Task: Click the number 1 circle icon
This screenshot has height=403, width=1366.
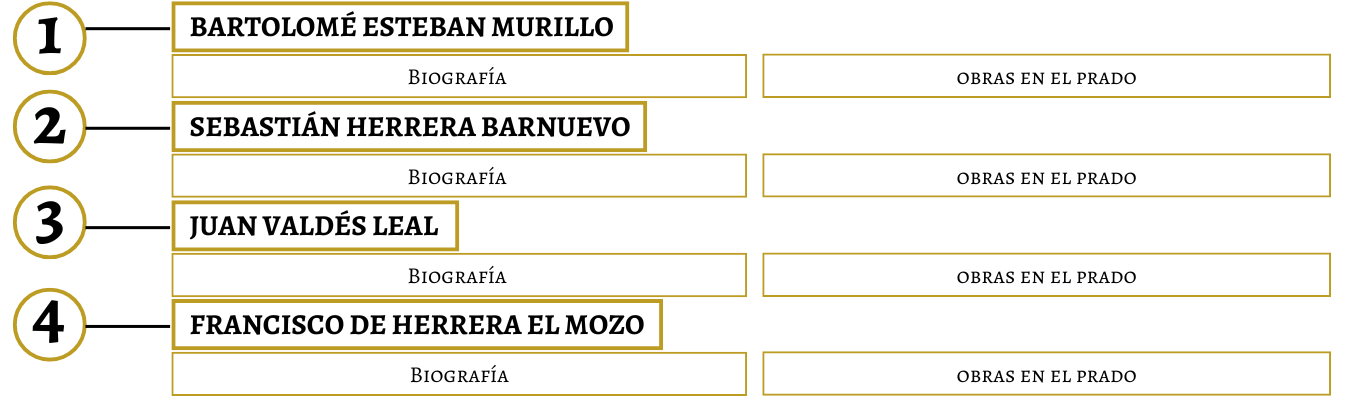Action: coord(49,37)
